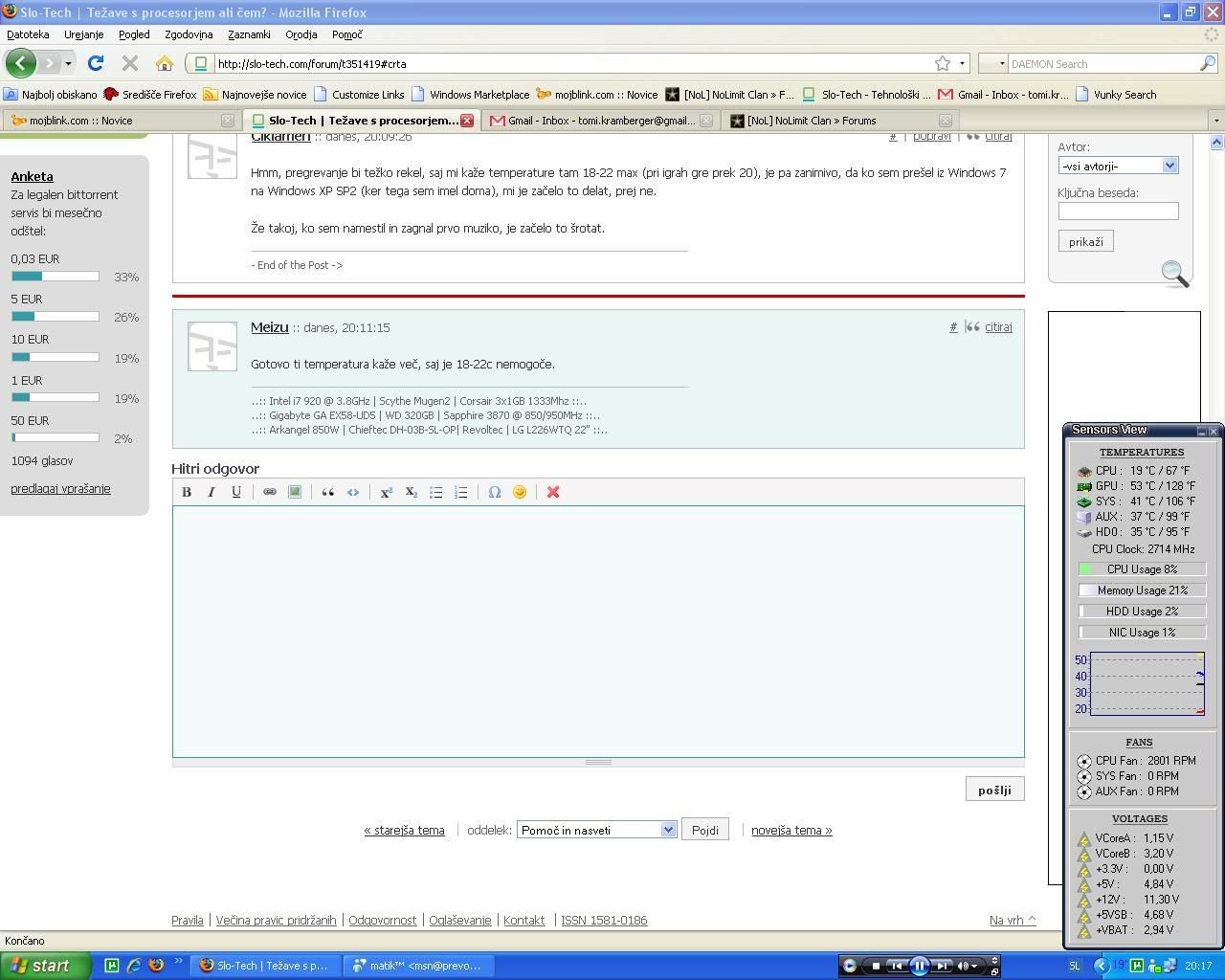Open the tab list dropdown arrow
This screenshot has width=1225, height=980.
click(x=1216, y=121)
